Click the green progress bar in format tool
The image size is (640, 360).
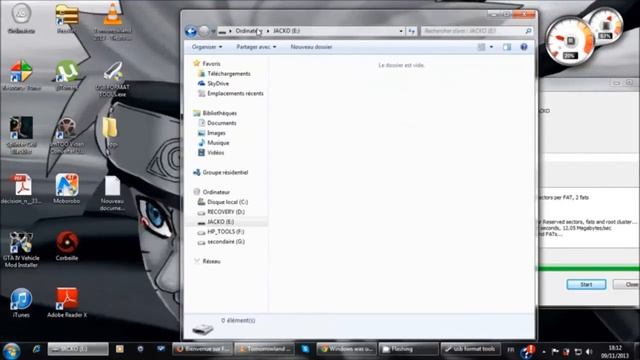pos(589,269)
